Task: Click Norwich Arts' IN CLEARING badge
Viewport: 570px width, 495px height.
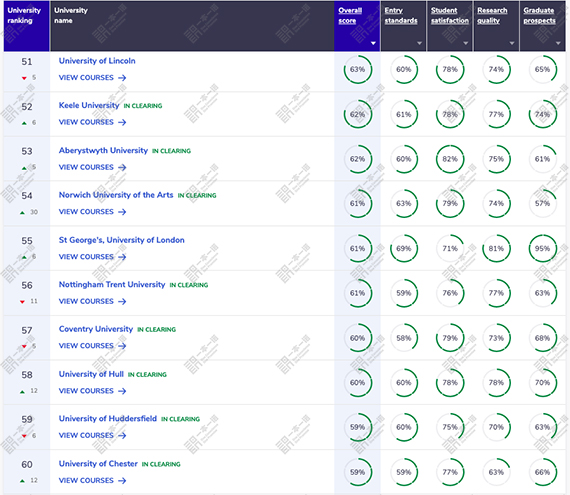Action: [x=197, y=196]
